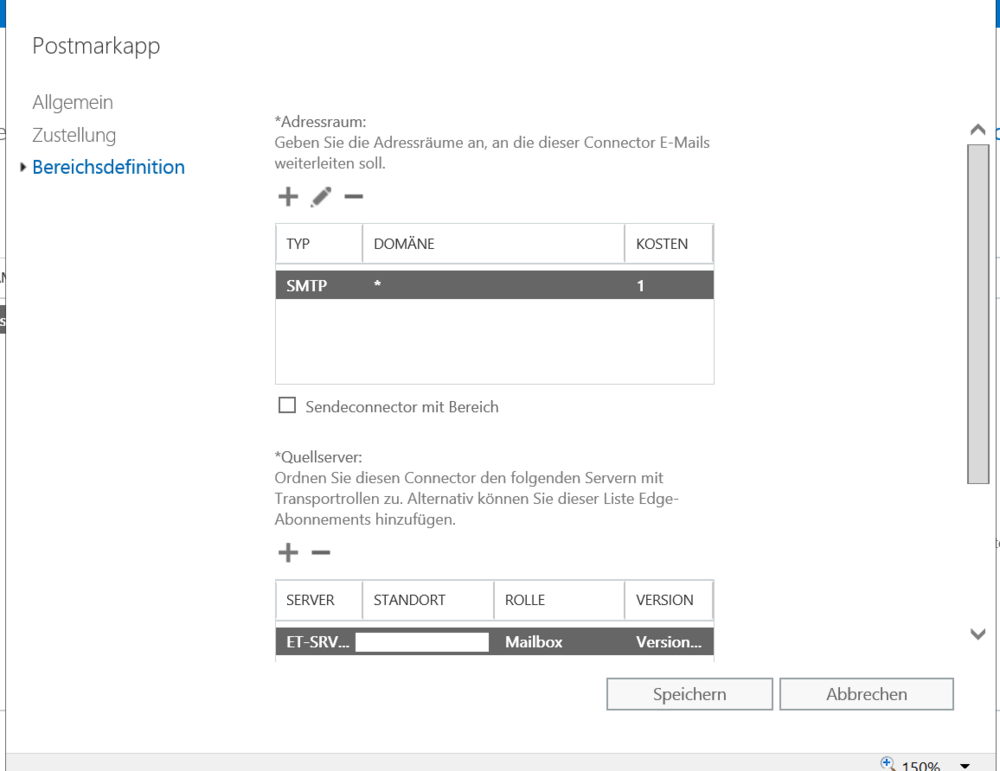Sort by the KOSTEN column header
The width and height of the screenshot is (1000, 771).
click(668, 244)
